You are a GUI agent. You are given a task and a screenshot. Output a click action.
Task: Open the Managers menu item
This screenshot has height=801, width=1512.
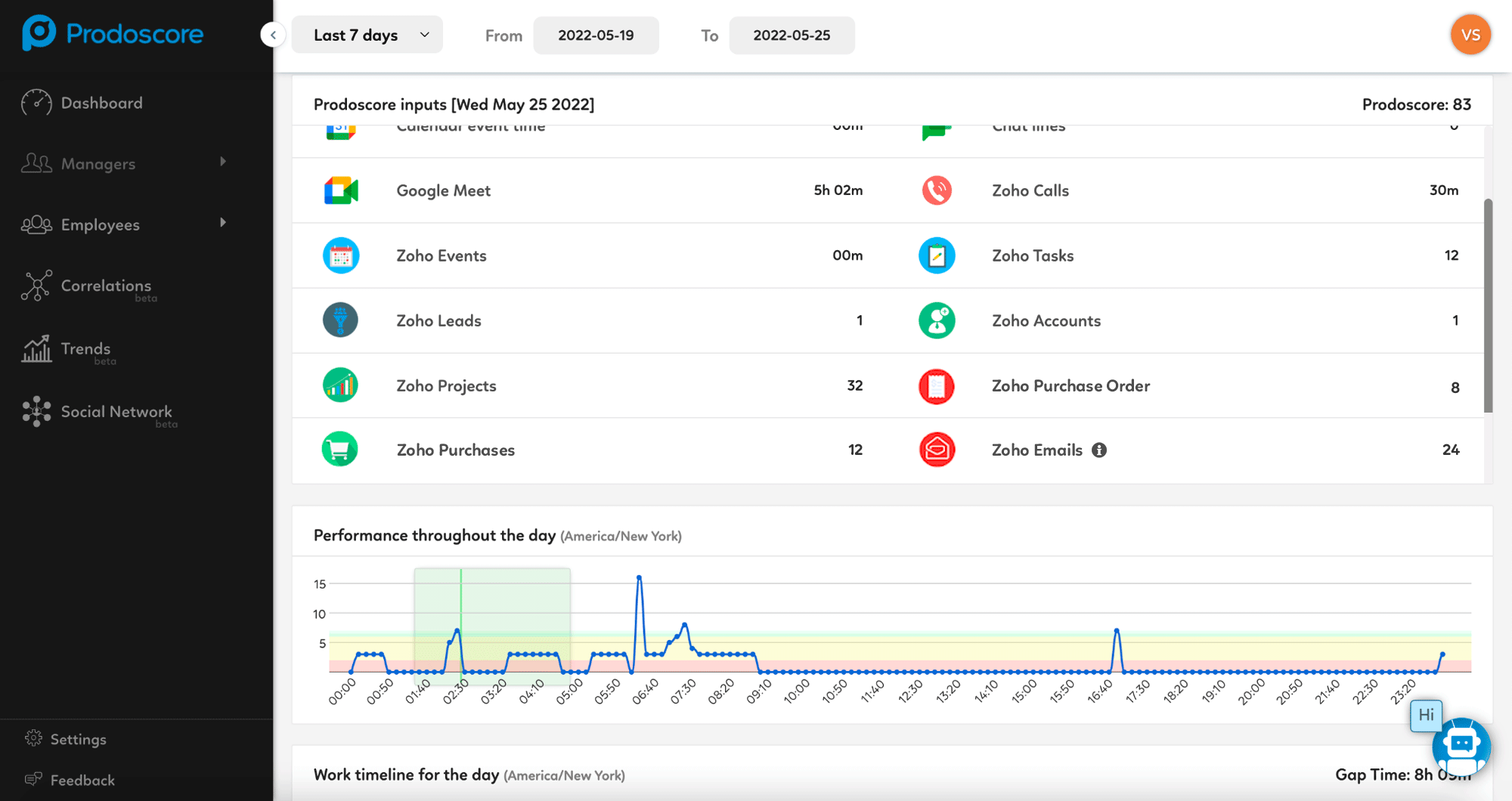click(x=98, y=163)
